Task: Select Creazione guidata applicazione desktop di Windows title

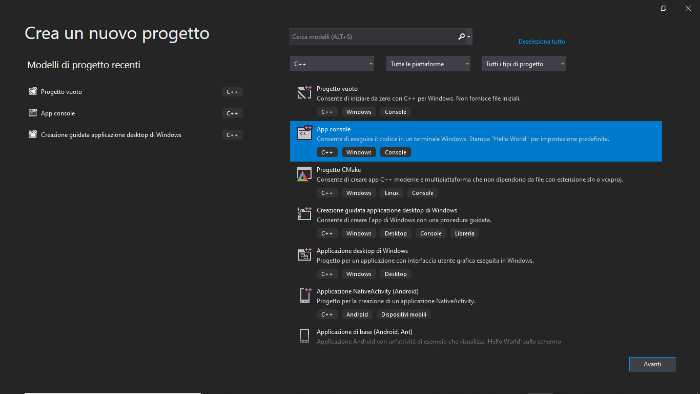Action: (x=387, y=210)
